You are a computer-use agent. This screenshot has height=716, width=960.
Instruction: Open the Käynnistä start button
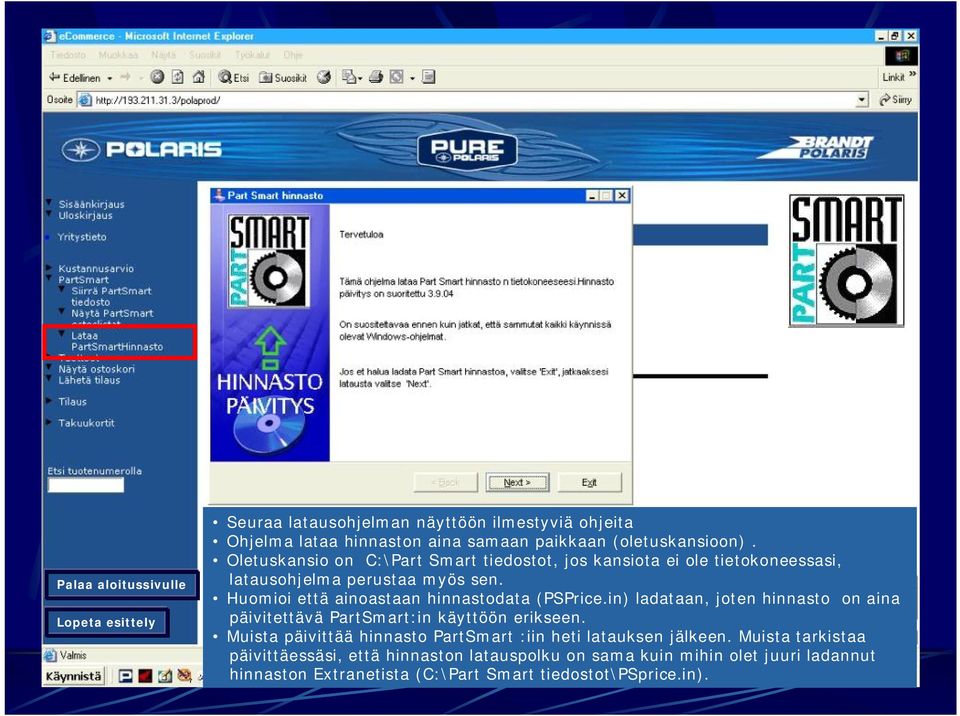click(73, 676)
